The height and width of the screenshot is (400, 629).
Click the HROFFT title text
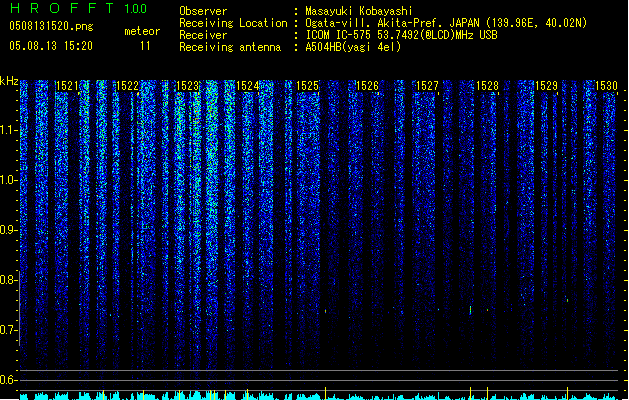point(62,8)
